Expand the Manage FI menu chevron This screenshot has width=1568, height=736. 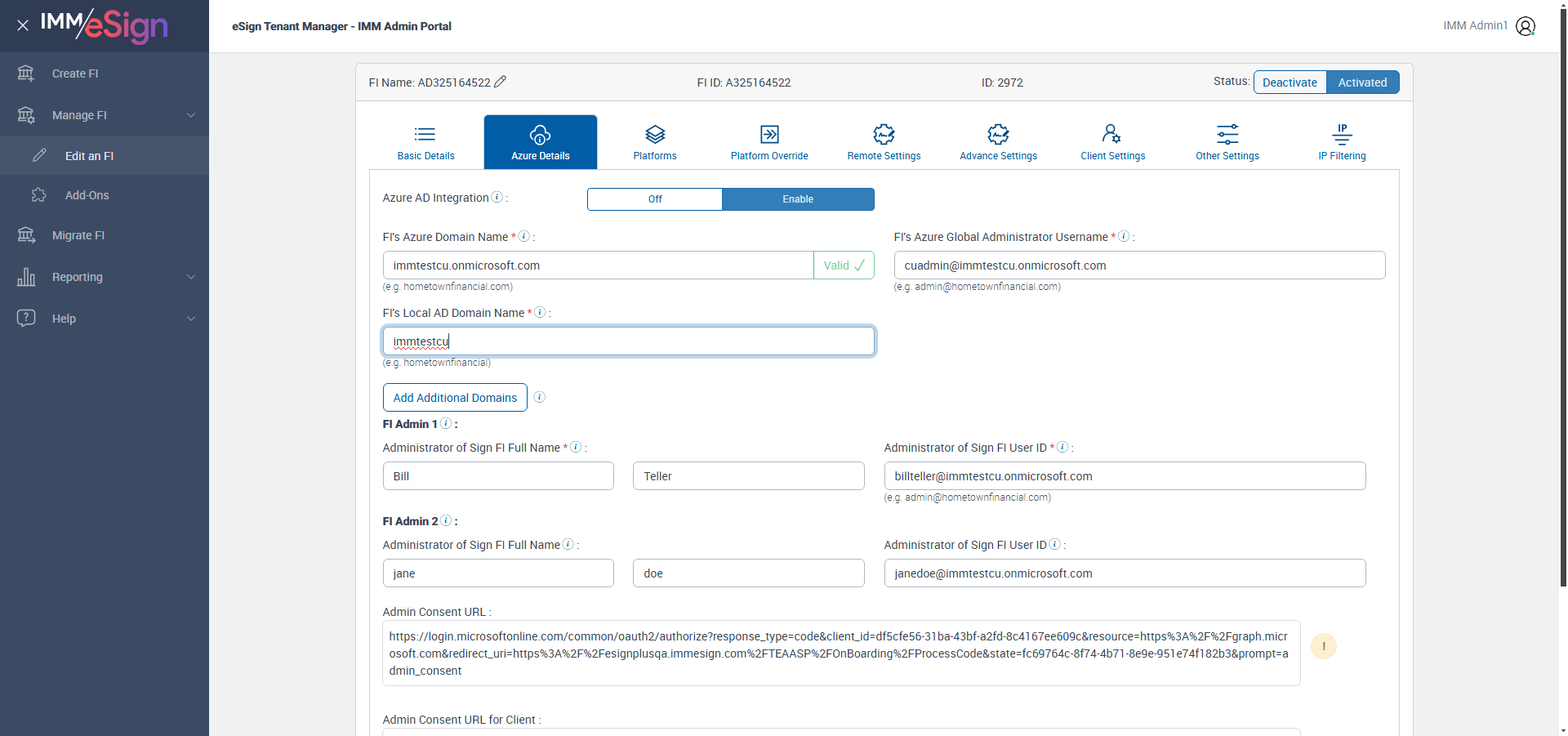[191, 115]
